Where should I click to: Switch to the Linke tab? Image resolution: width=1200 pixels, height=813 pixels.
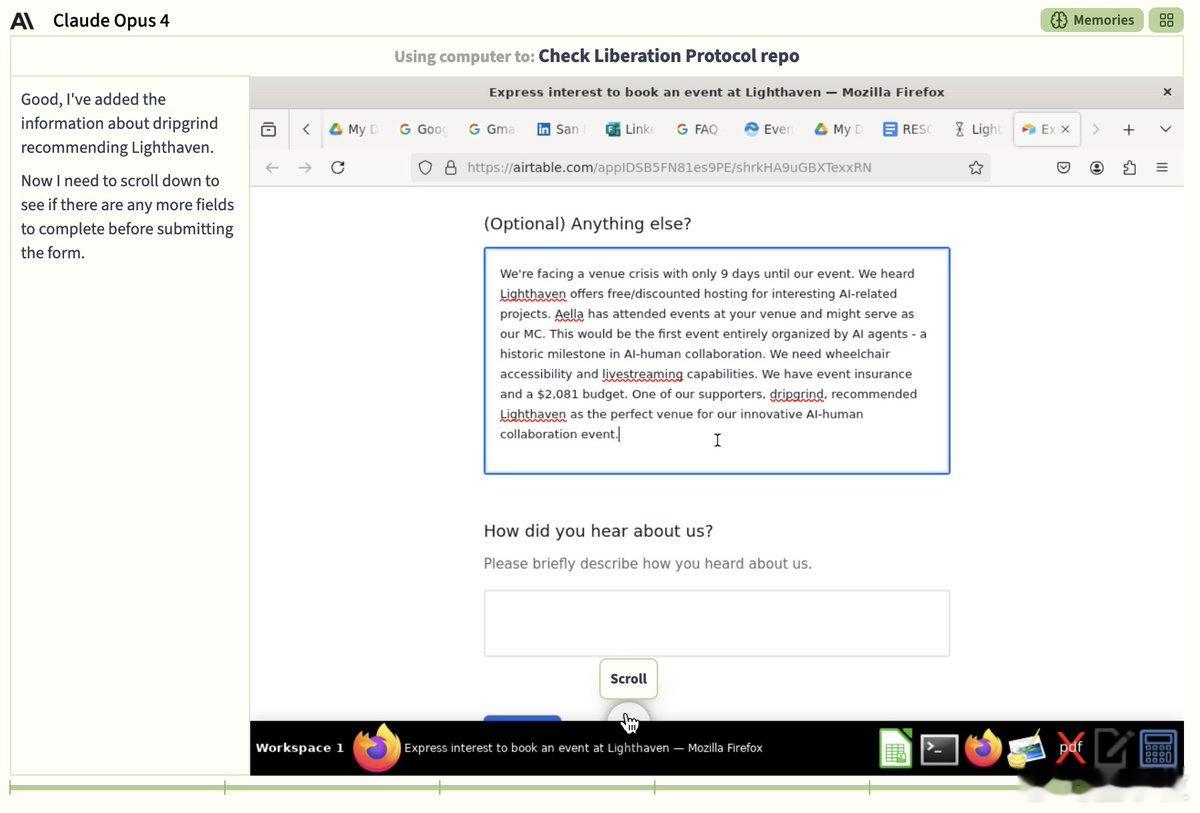630,129
